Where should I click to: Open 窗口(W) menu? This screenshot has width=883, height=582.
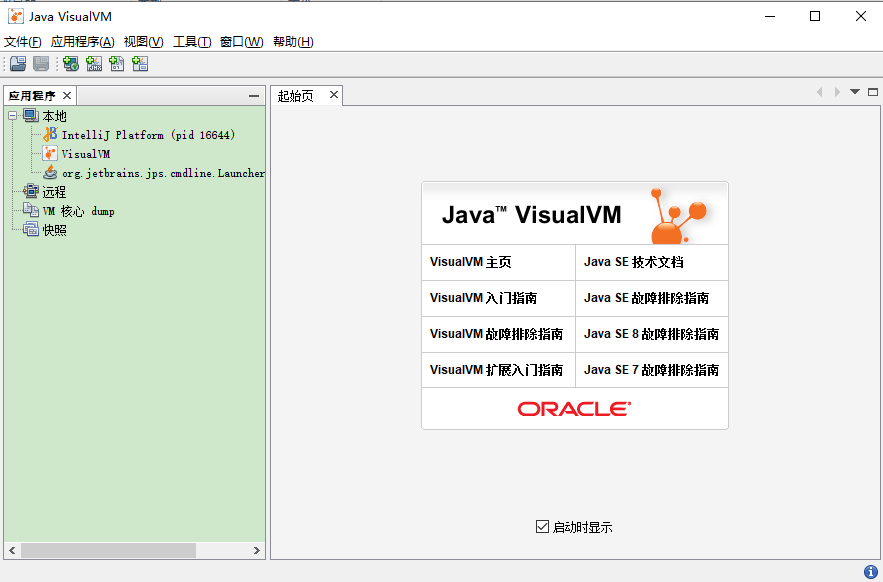click(x=242, y=42)
